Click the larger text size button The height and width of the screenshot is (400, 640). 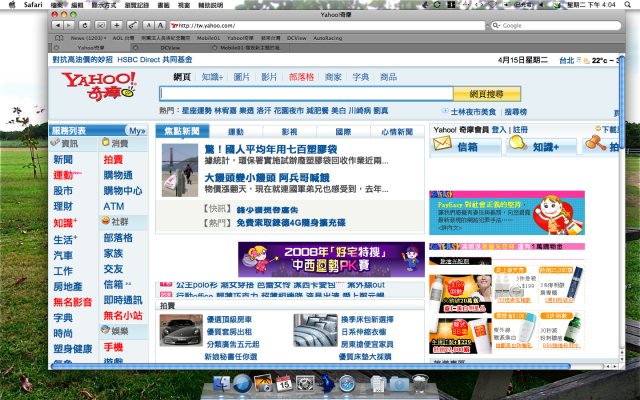(160, 25)
